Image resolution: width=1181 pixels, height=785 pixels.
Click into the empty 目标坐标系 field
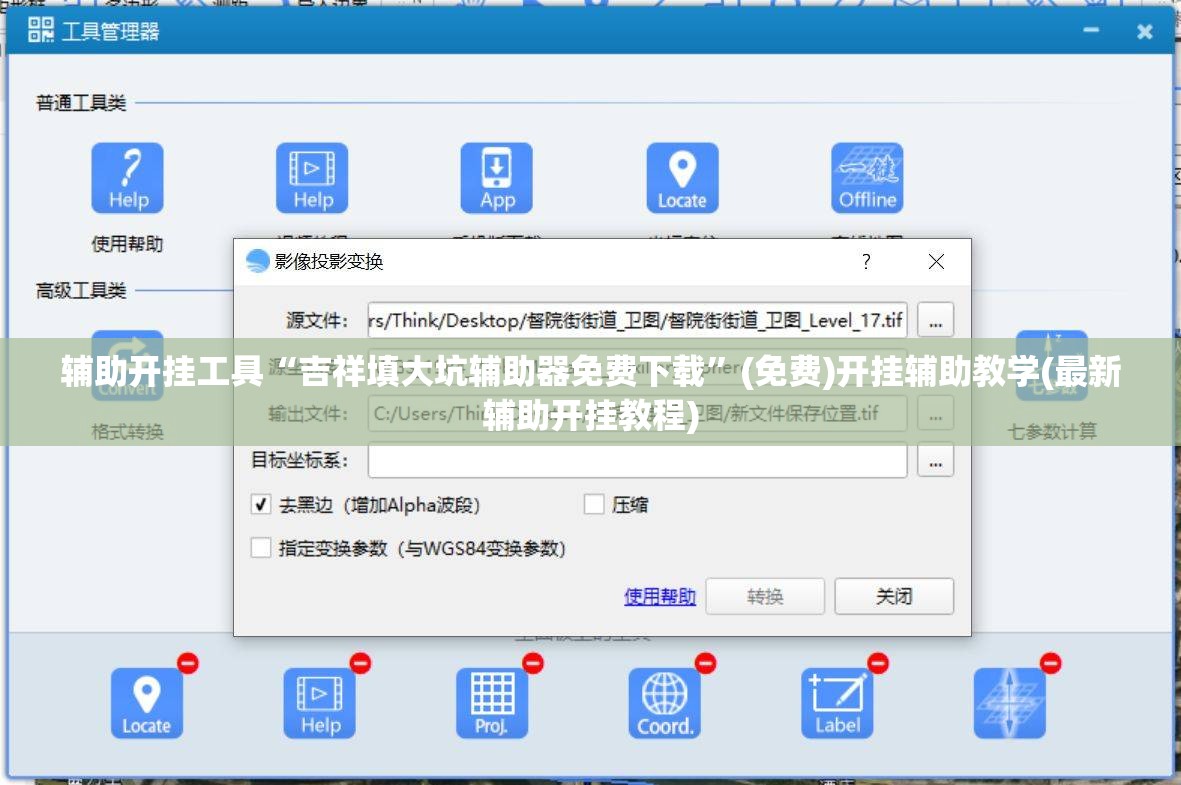[637, 460]
